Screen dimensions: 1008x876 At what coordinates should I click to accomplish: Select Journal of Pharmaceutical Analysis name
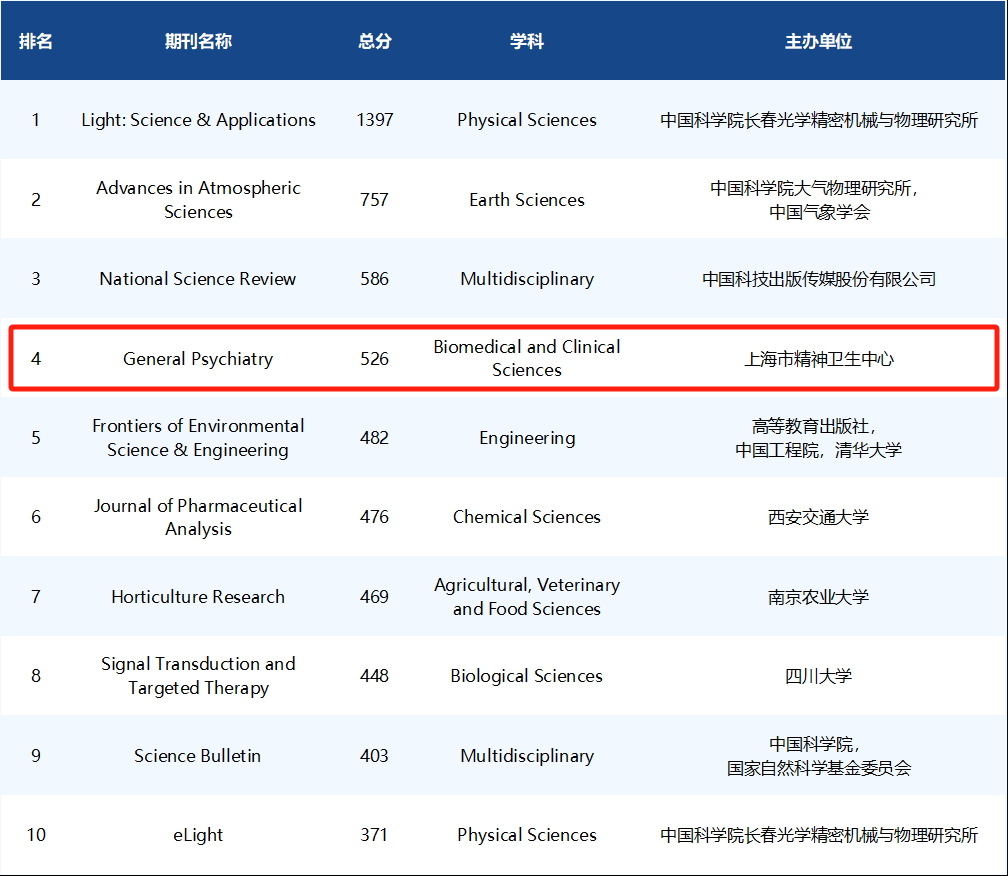click(x=198, y=517)
